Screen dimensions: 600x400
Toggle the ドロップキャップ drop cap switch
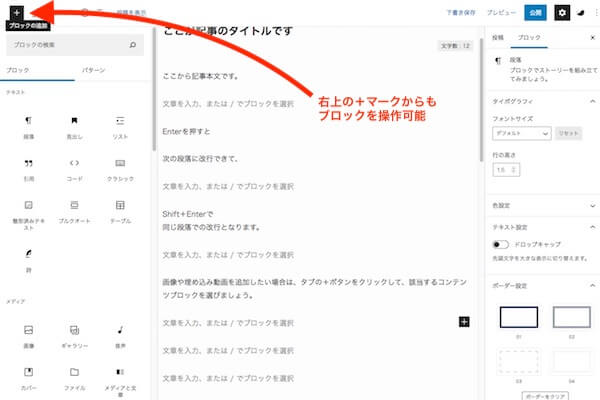[x=500, y=244]
